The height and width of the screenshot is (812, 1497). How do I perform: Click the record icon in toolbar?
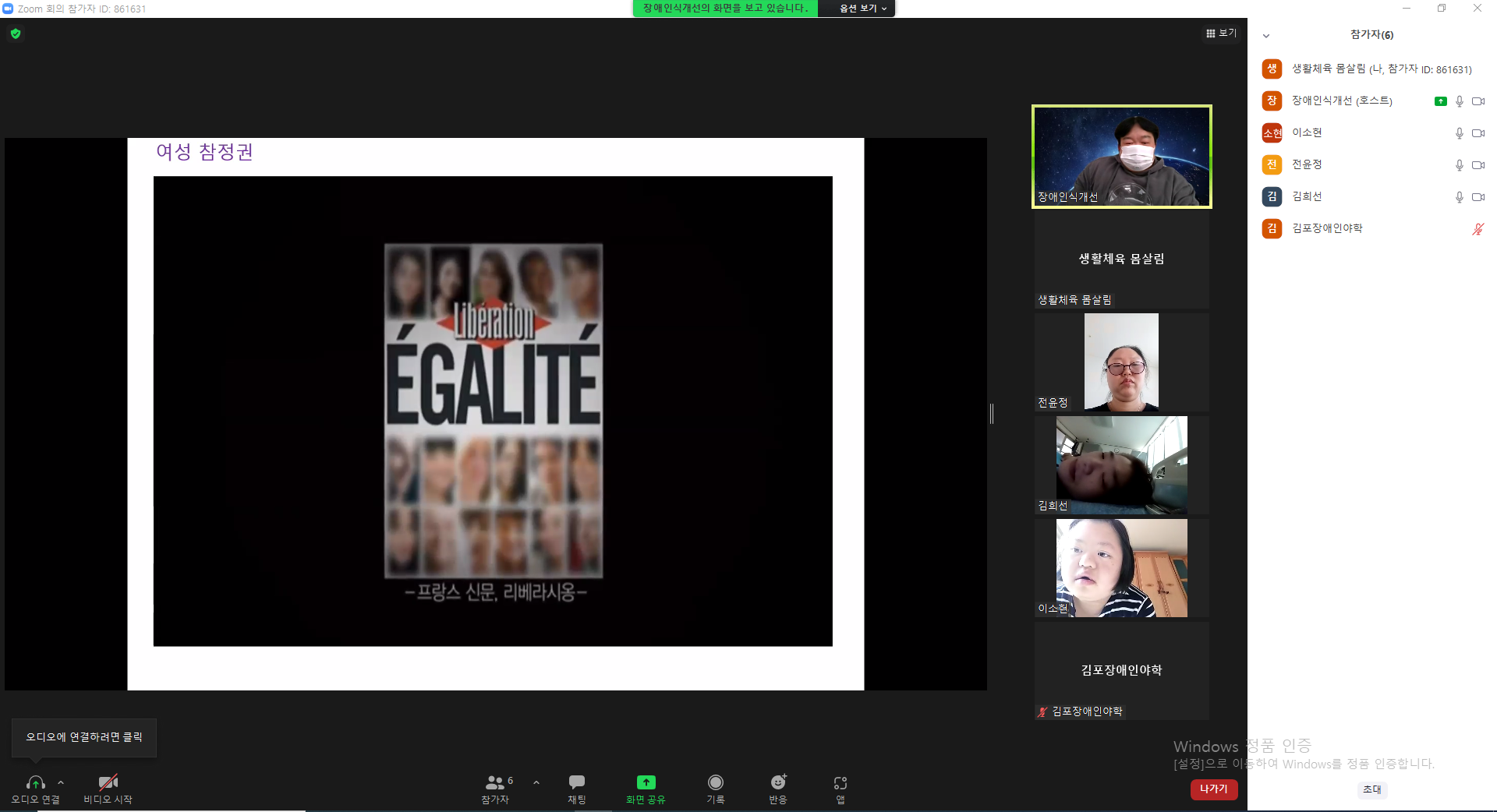(x=715, y=782)
